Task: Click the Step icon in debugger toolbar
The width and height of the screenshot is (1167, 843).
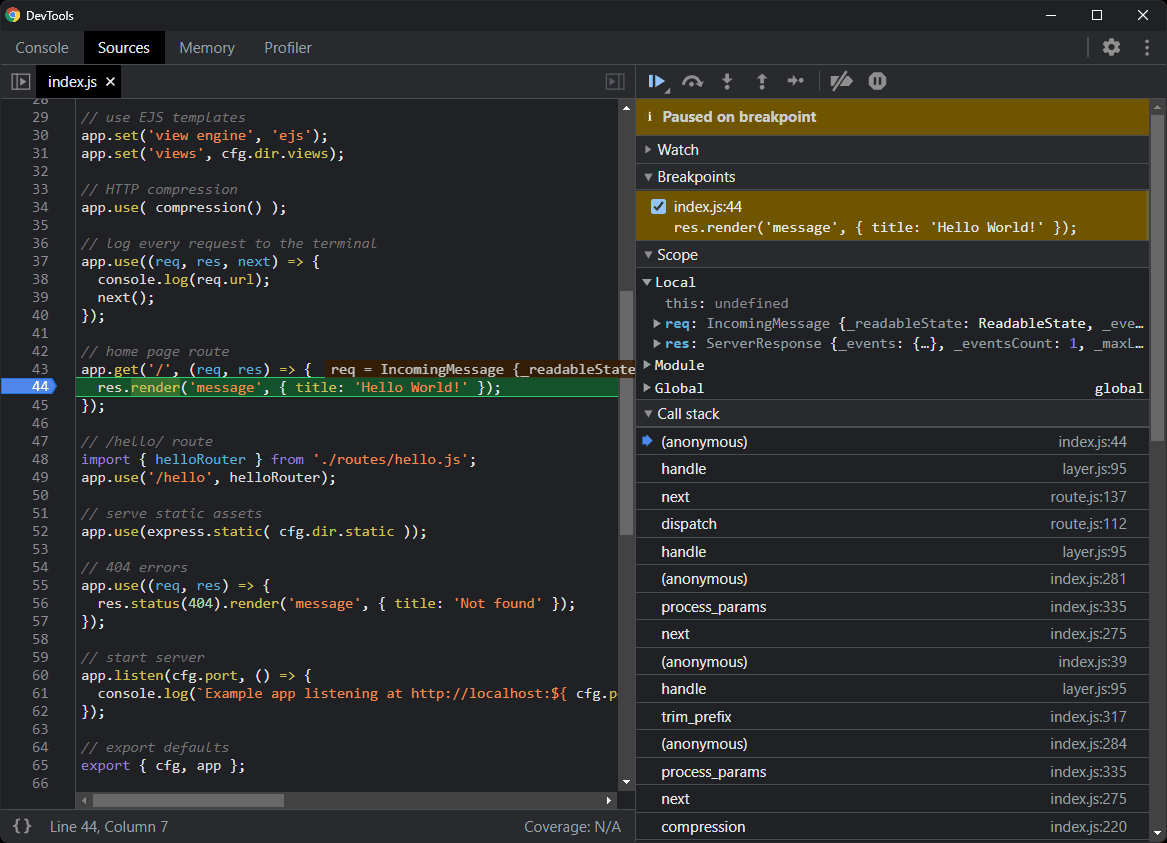Action: click(796, 81)
